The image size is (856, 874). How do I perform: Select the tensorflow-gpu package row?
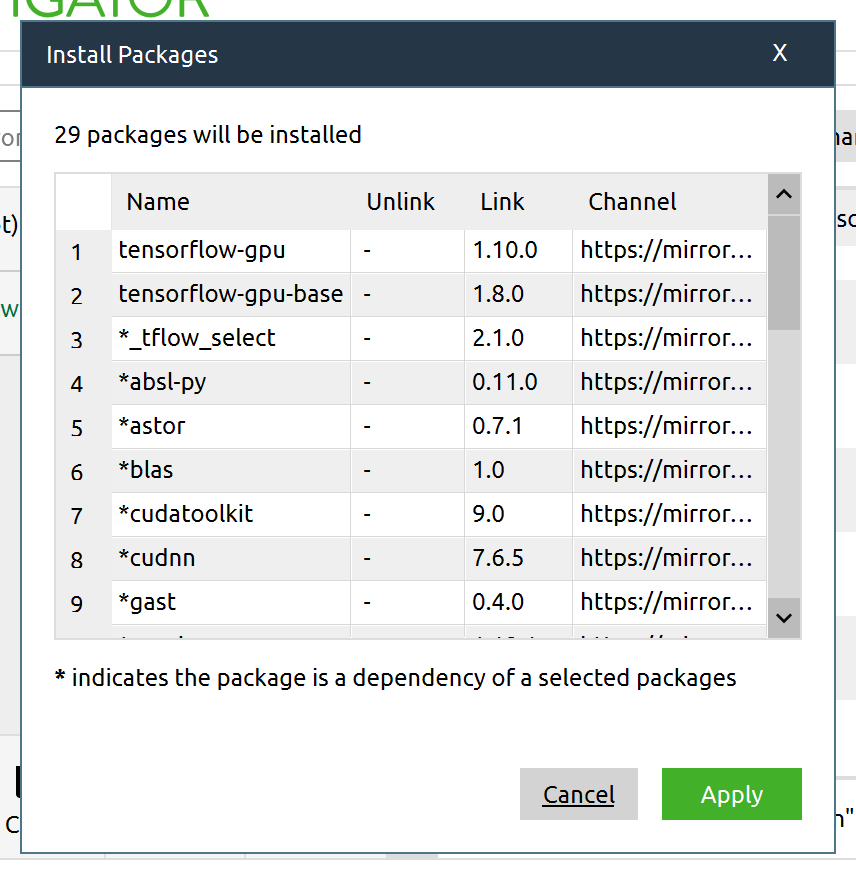tap(202, 250)
